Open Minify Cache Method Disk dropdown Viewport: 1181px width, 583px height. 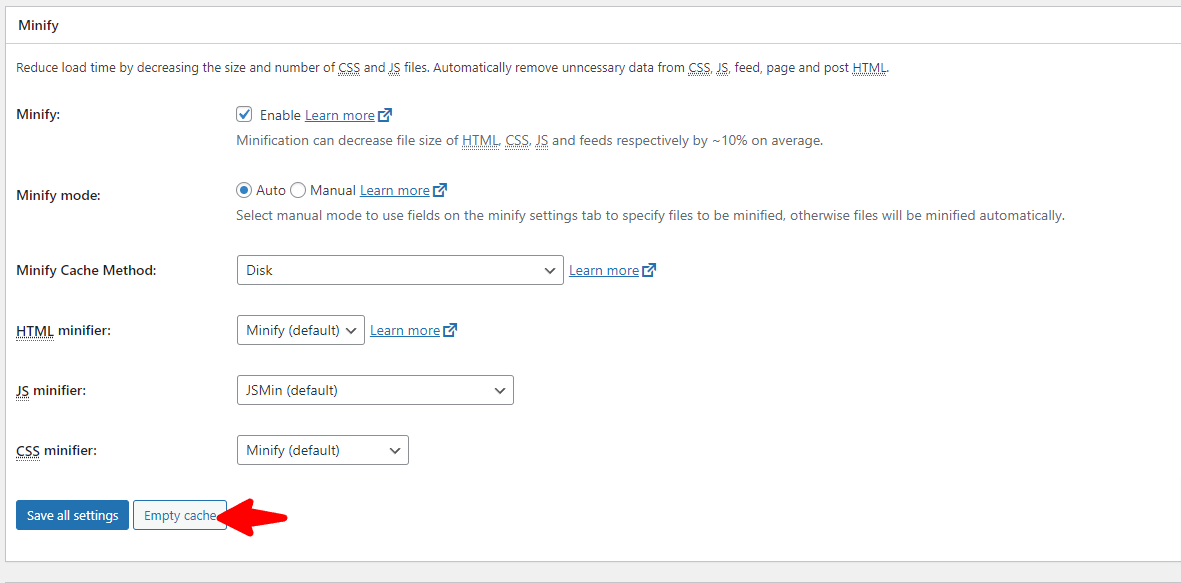click(x=400, y=270)
